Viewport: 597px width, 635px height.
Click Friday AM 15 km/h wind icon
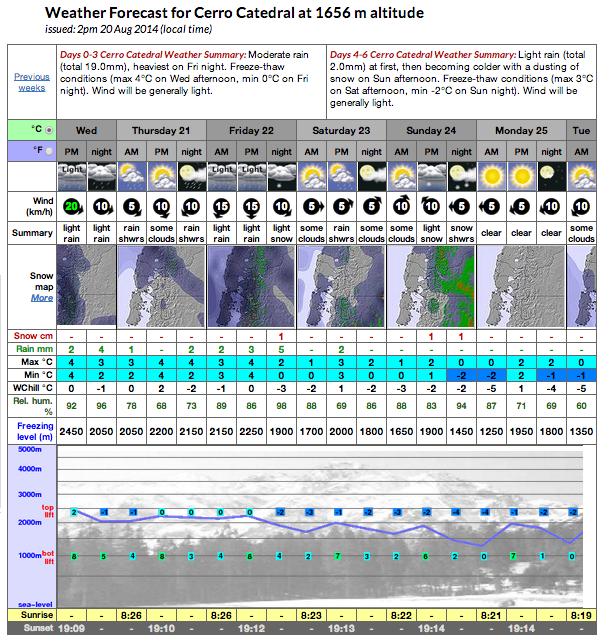coord(222,207)
